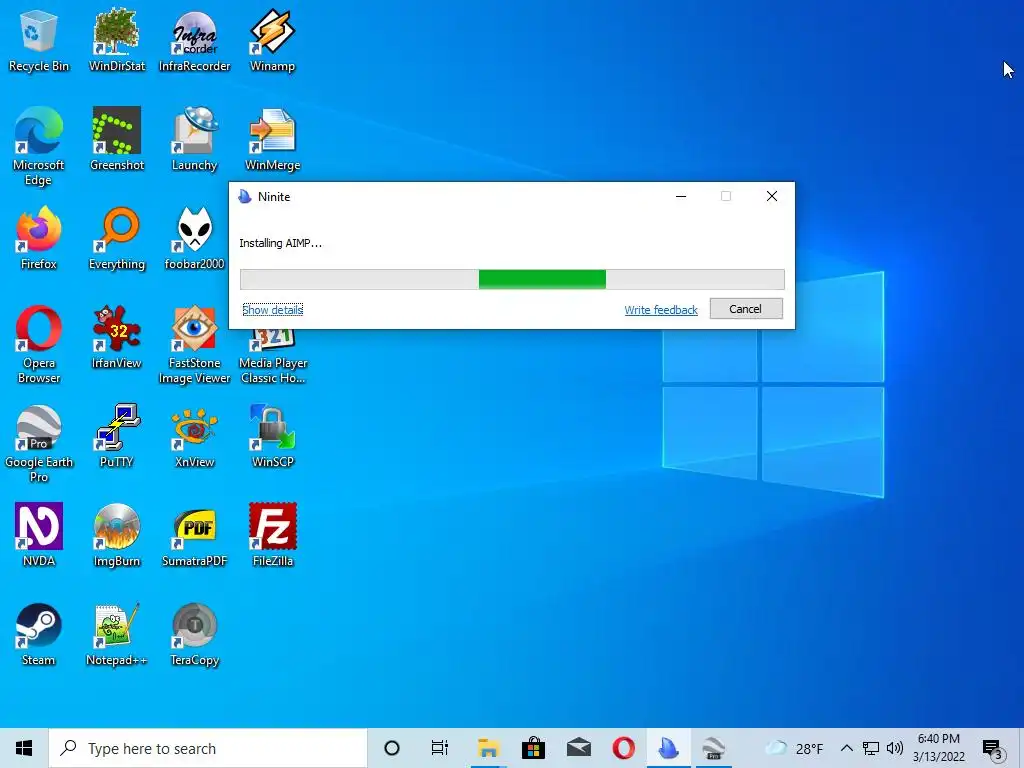Select the Microsoft Edge desktop icon
The image size is (1024, 768).
pos(39,146)
